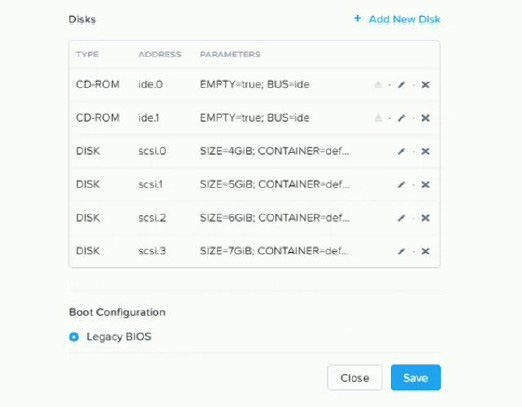522x407 pixels.
Task: Click the Save button
Action: (x=416, y=378)
